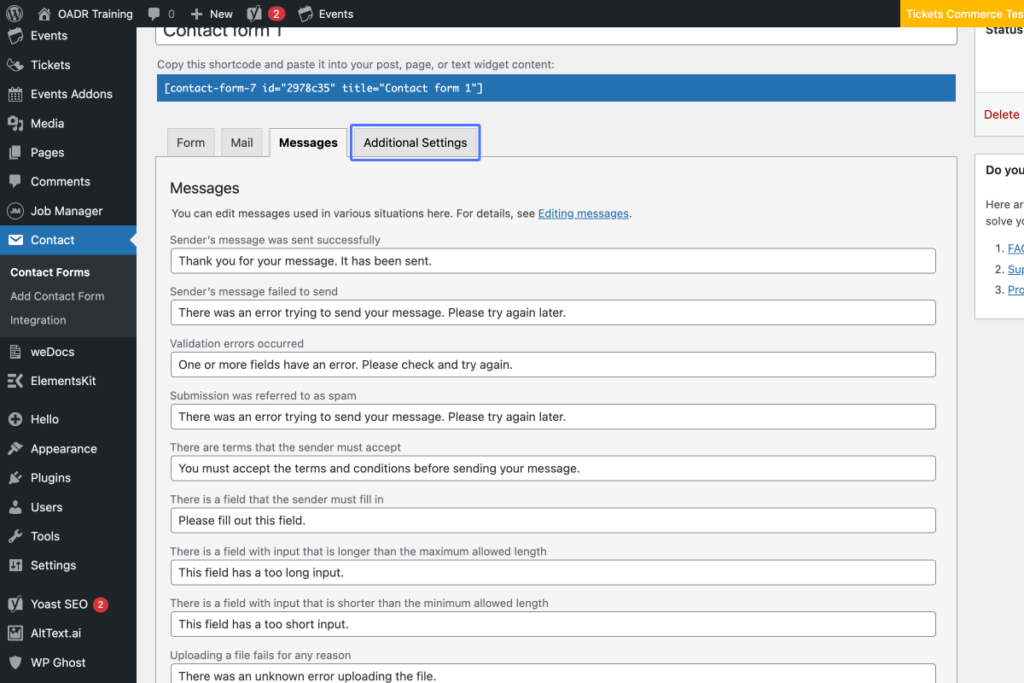Open Events label in sidebar menu
The width and height of the screenshot is (1024, 683).
click(x=49, y=35)
